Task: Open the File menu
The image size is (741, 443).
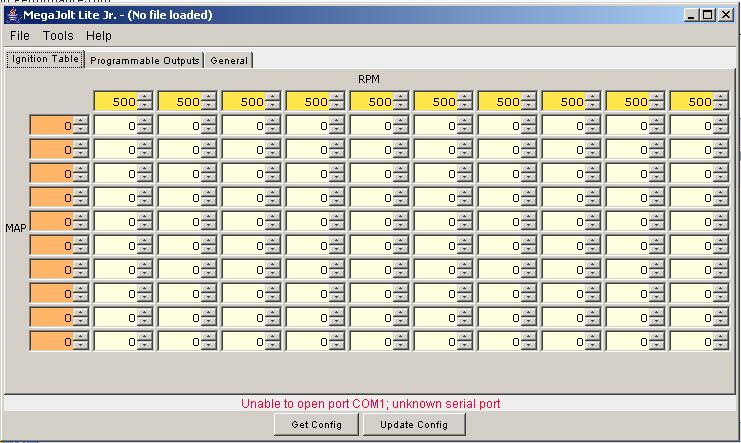Action: click(x=20, y=36)
